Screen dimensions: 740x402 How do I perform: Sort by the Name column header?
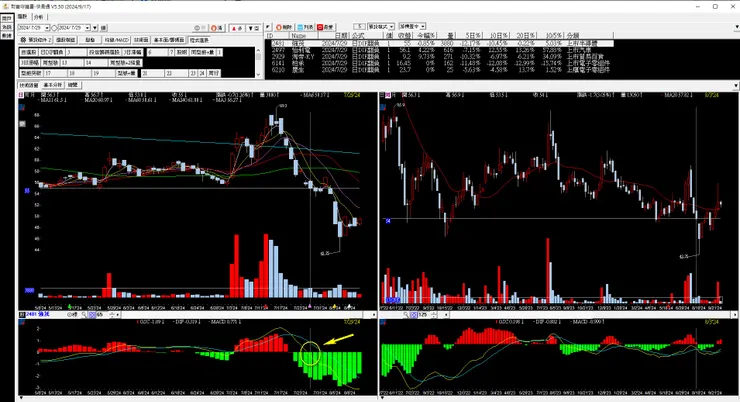pos(304,36)
